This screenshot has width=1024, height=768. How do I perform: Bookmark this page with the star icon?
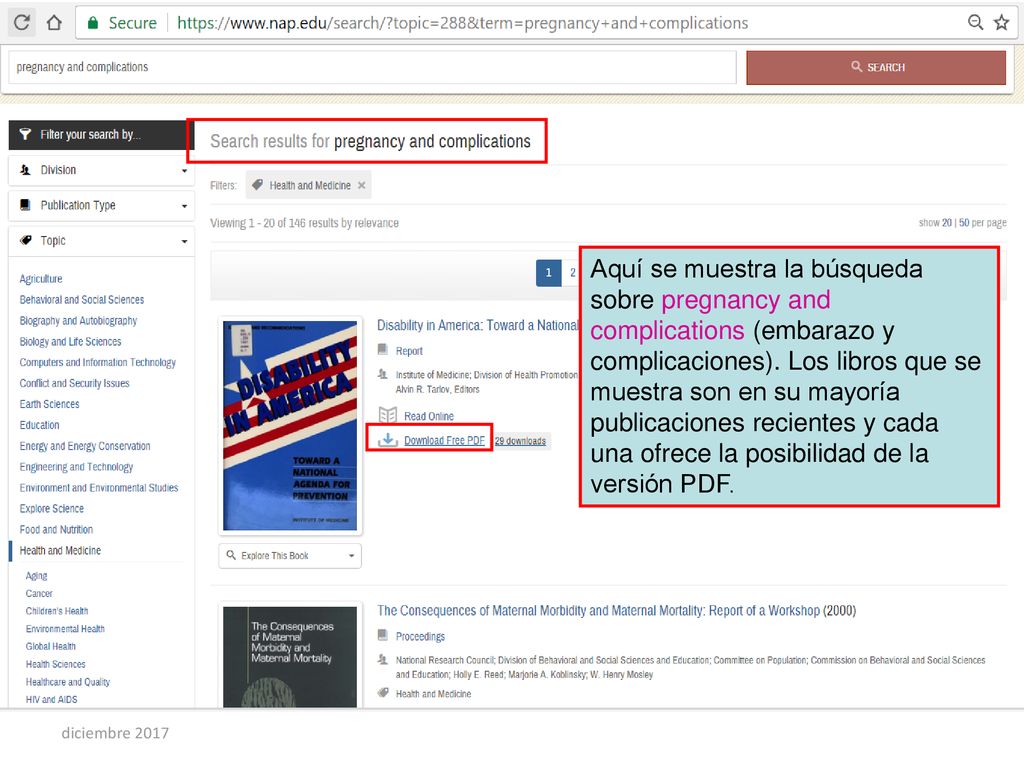(x=1001, y=23)
